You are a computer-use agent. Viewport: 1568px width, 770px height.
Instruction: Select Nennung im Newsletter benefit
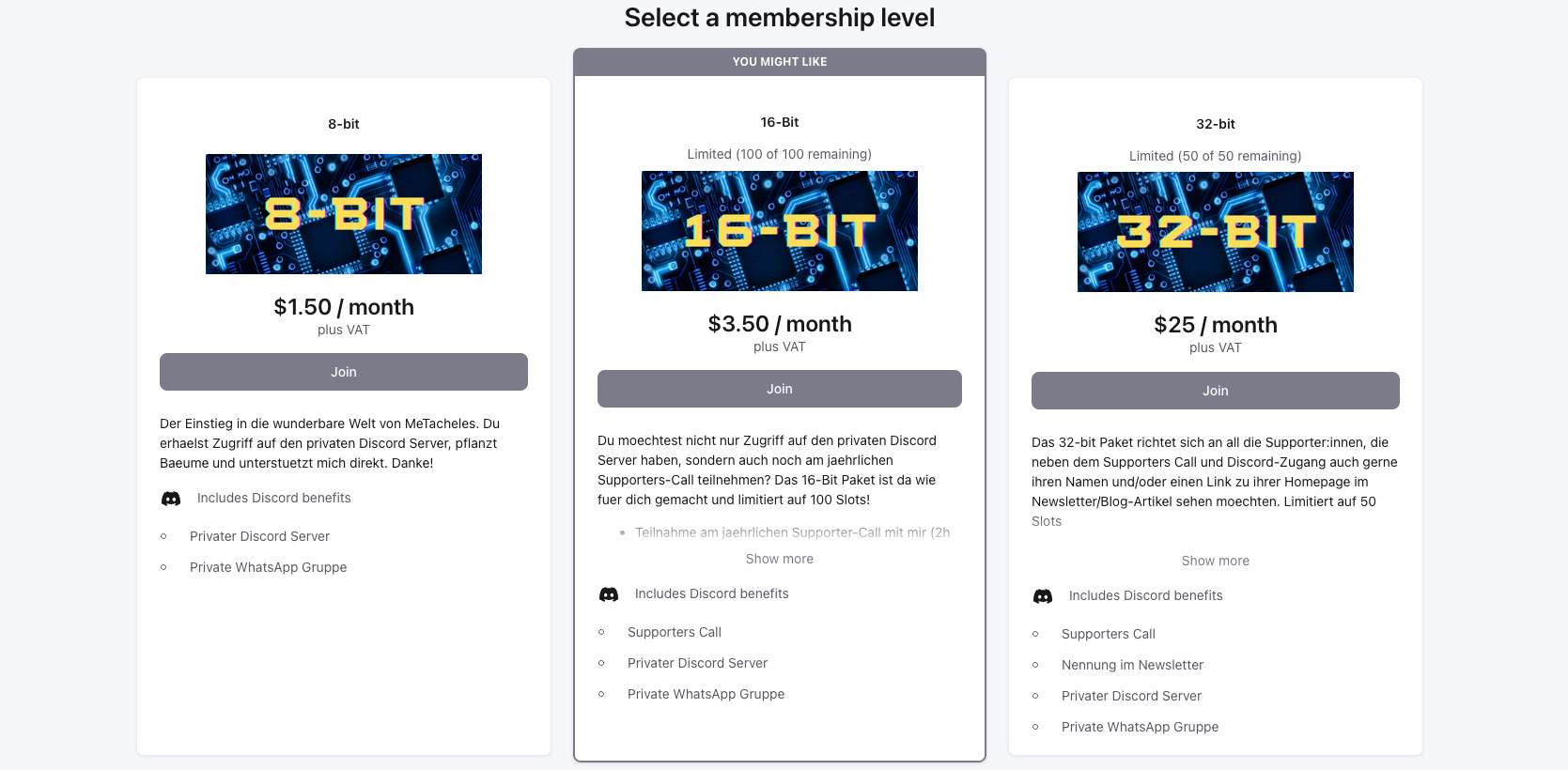(x=1132, y=665)
